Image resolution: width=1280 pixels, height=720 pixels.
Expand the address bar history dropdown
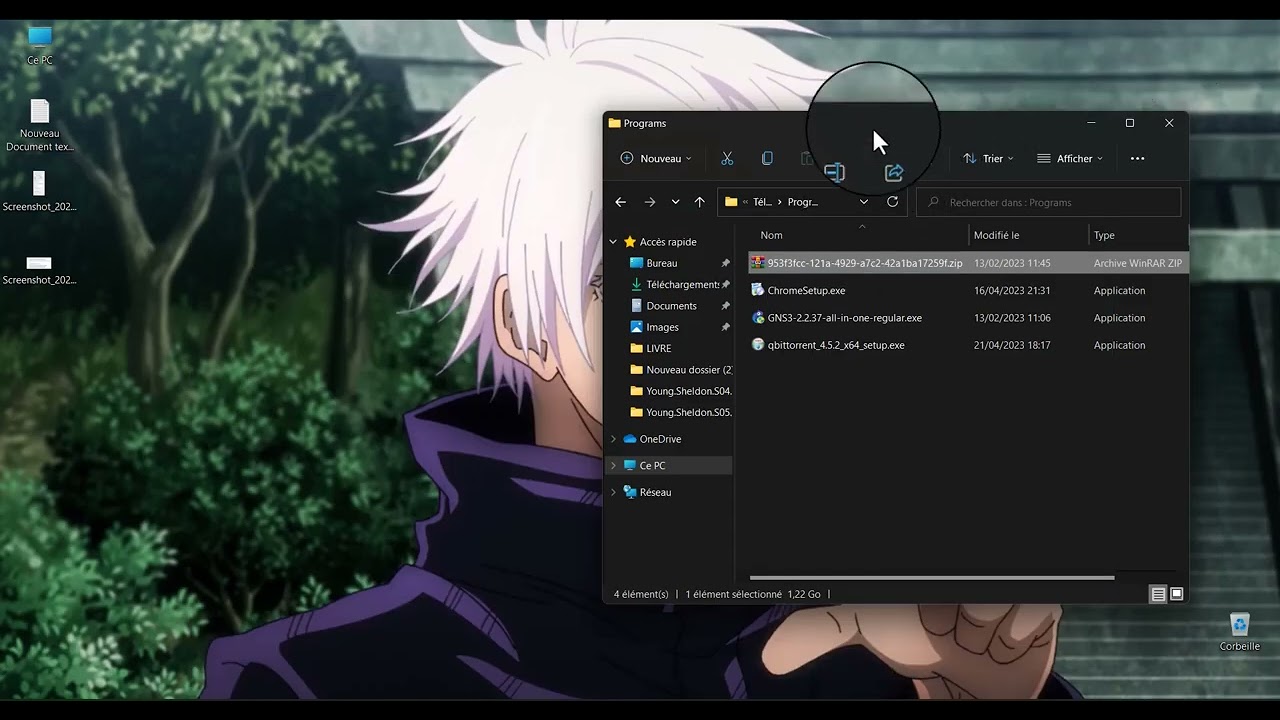click(x=864, y=202)
